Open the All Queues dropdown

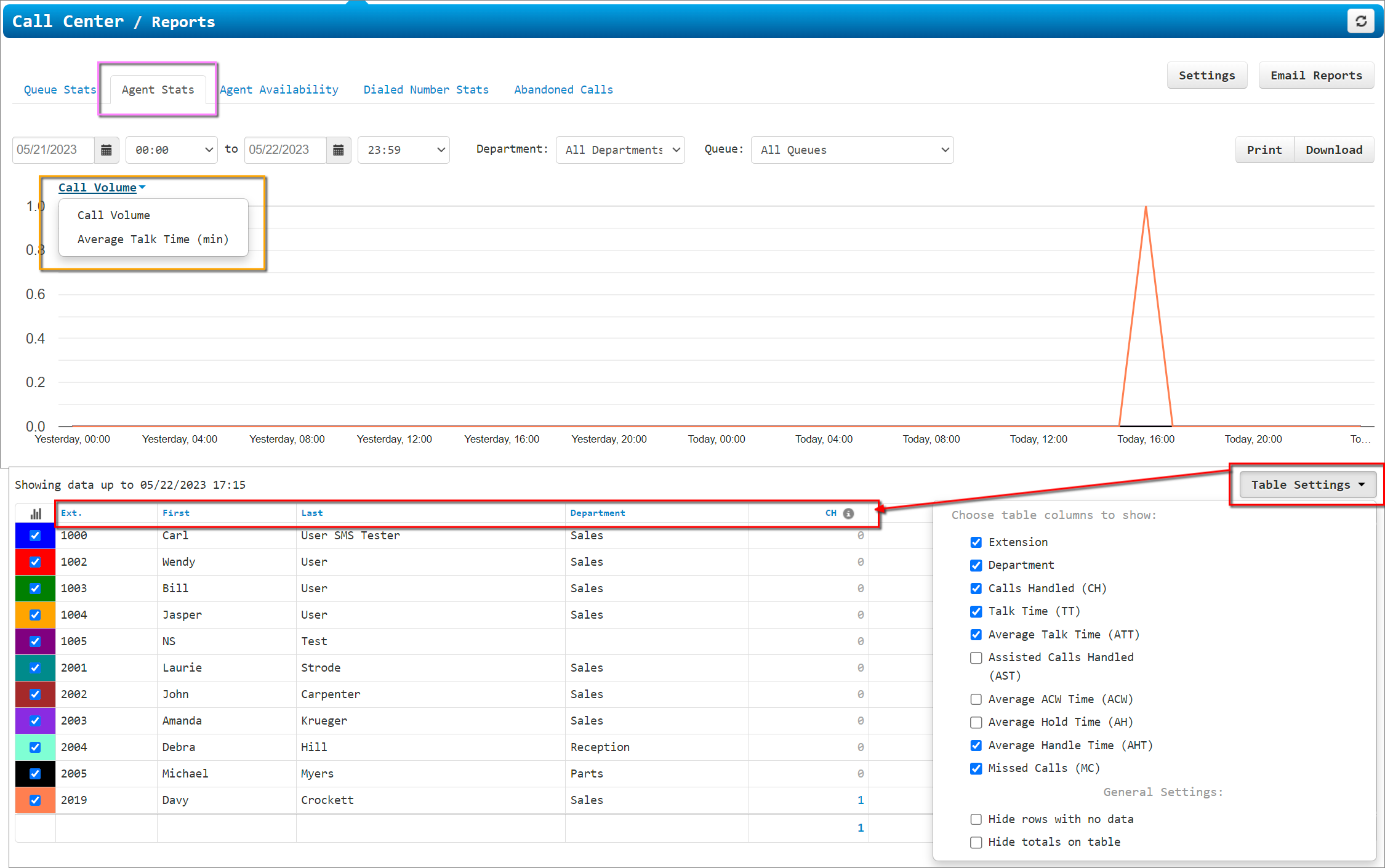point(853,150)
